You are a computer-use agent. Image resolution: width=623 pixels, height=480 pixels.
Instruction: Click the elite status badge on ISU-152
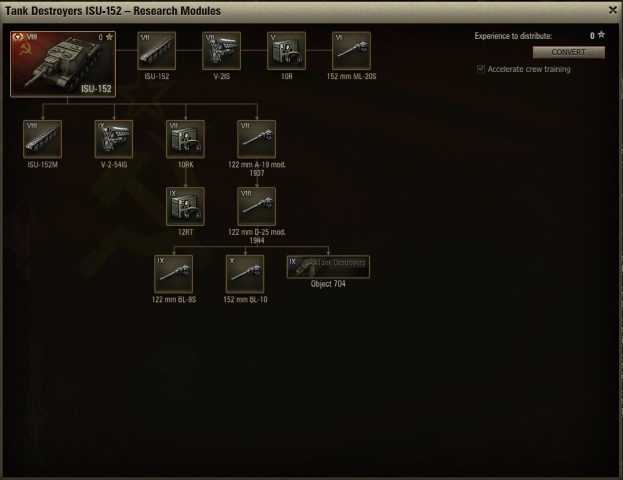point(18,37)
